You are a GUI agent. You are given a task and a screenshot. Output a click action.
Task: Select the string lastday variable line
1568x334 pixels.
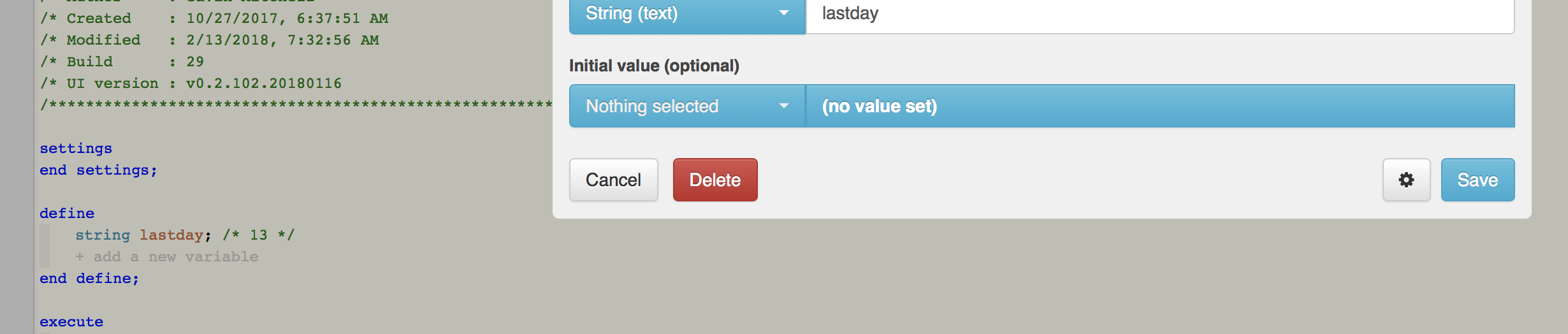[x=185, y=235]
